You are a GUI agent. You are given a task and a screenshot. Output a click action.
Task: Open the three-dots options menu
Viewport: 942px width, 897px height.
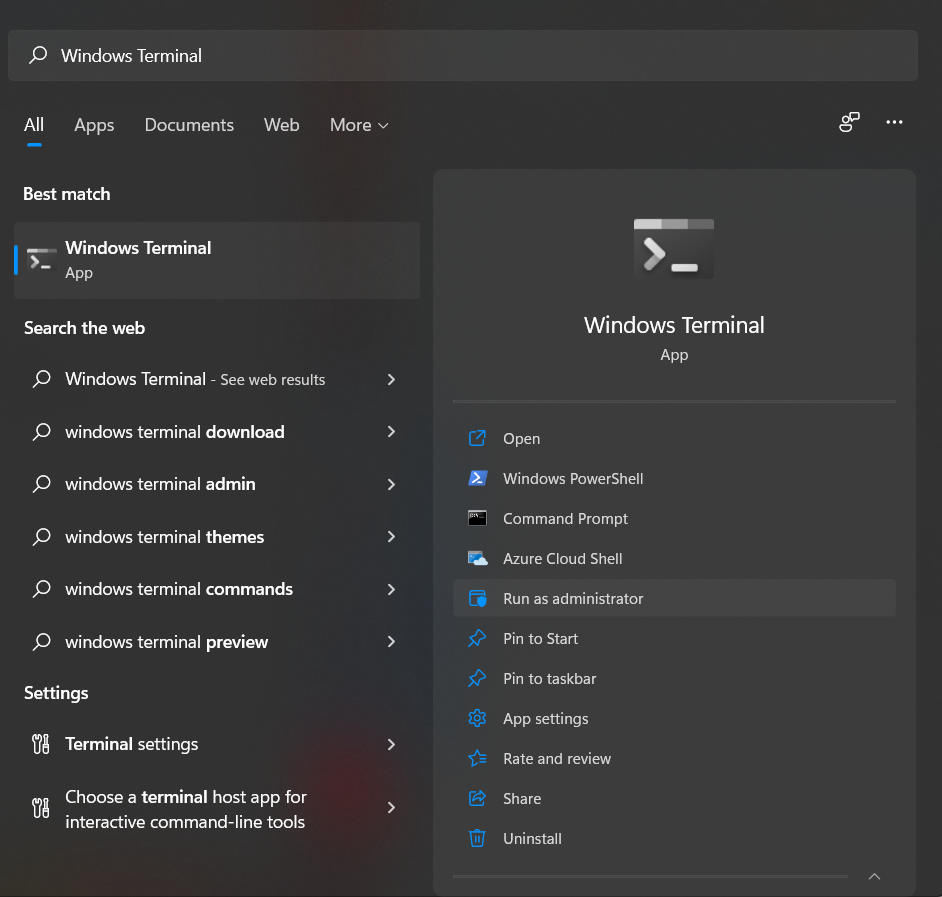point(894,123)
